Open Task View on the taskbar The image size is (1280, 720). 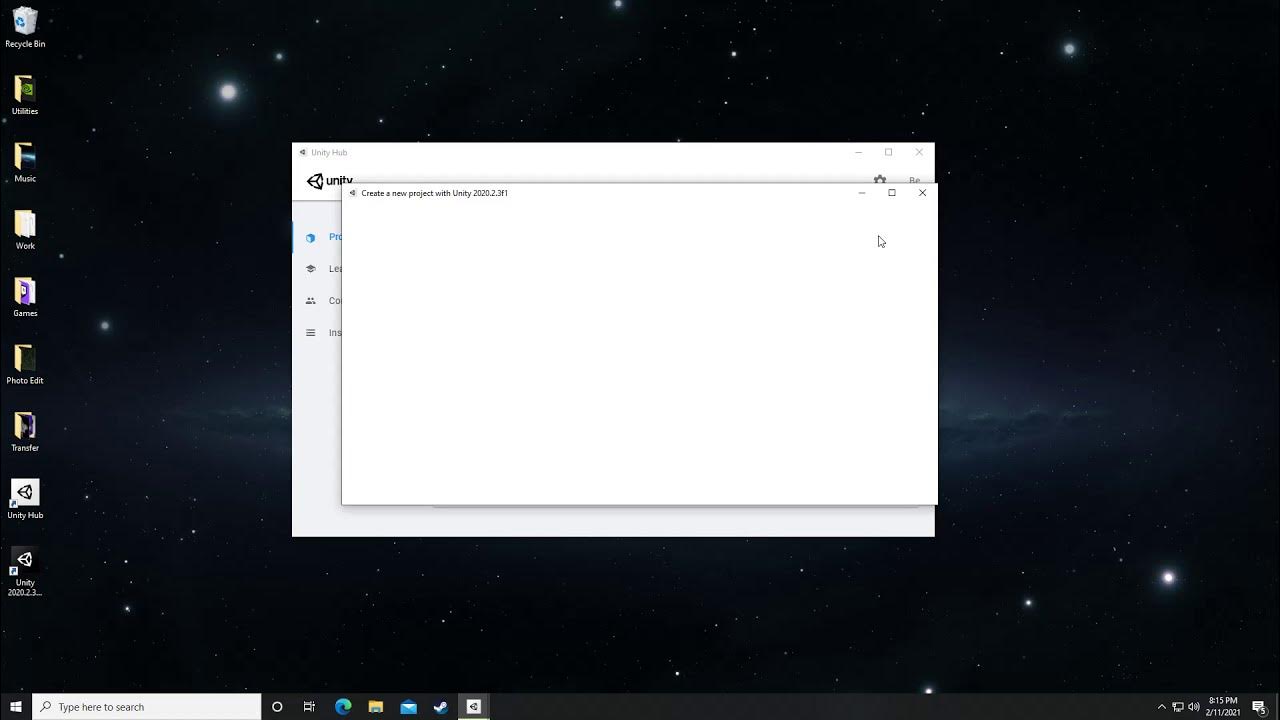[x=309, y=707]
